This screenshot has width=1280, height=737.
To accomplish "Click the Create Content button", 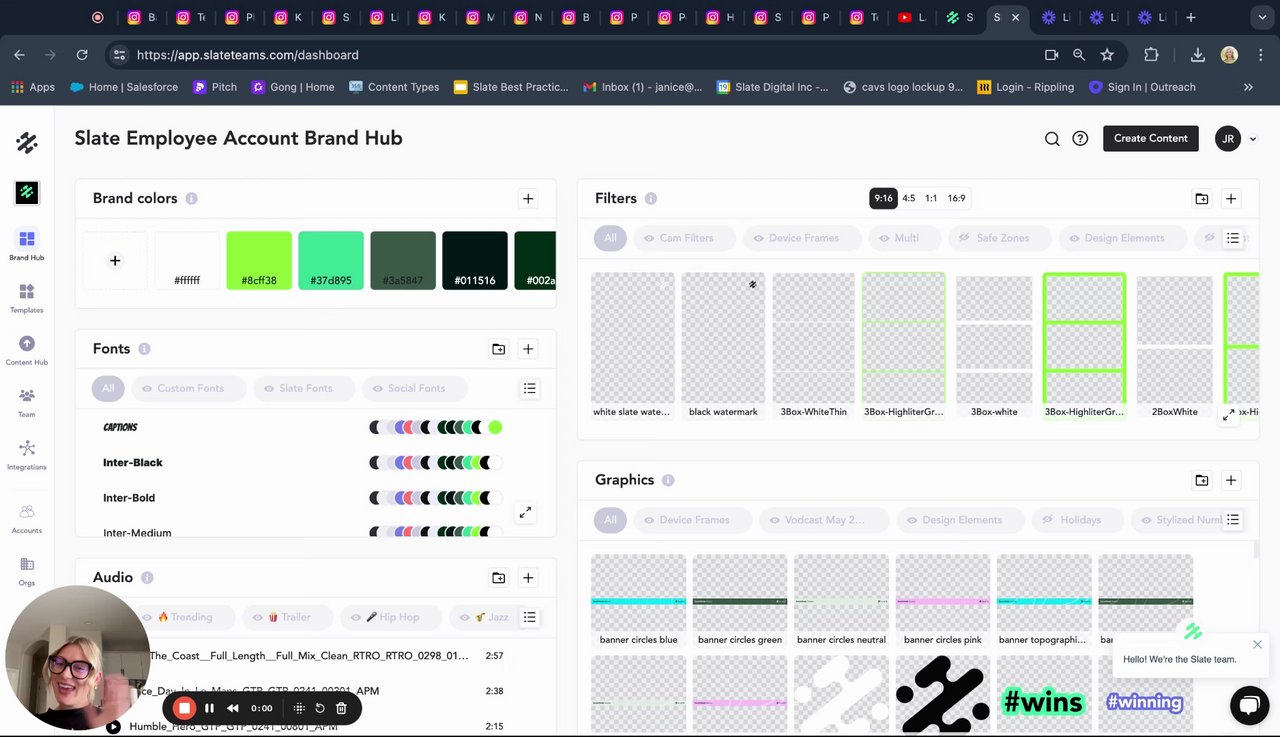I will tap(1151, 138).
